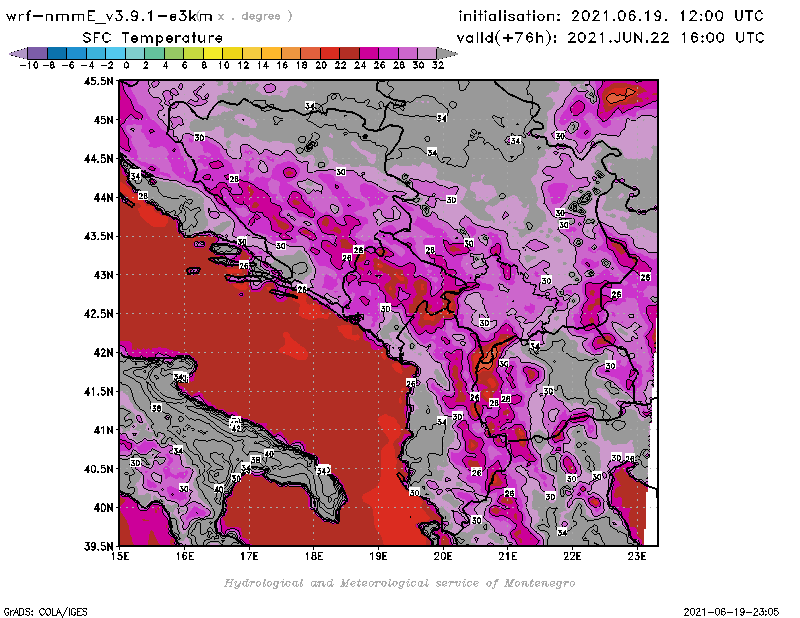This screenshot has height=618, width=800.
Task: Click the 'valid(+76h):' label
Action: (507, 38)
